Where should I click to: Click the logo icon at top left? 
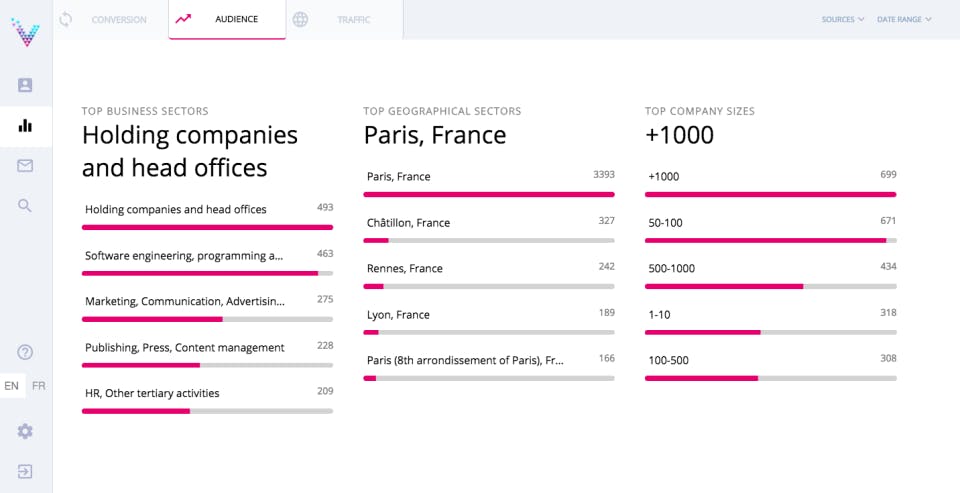click(26, 32)
